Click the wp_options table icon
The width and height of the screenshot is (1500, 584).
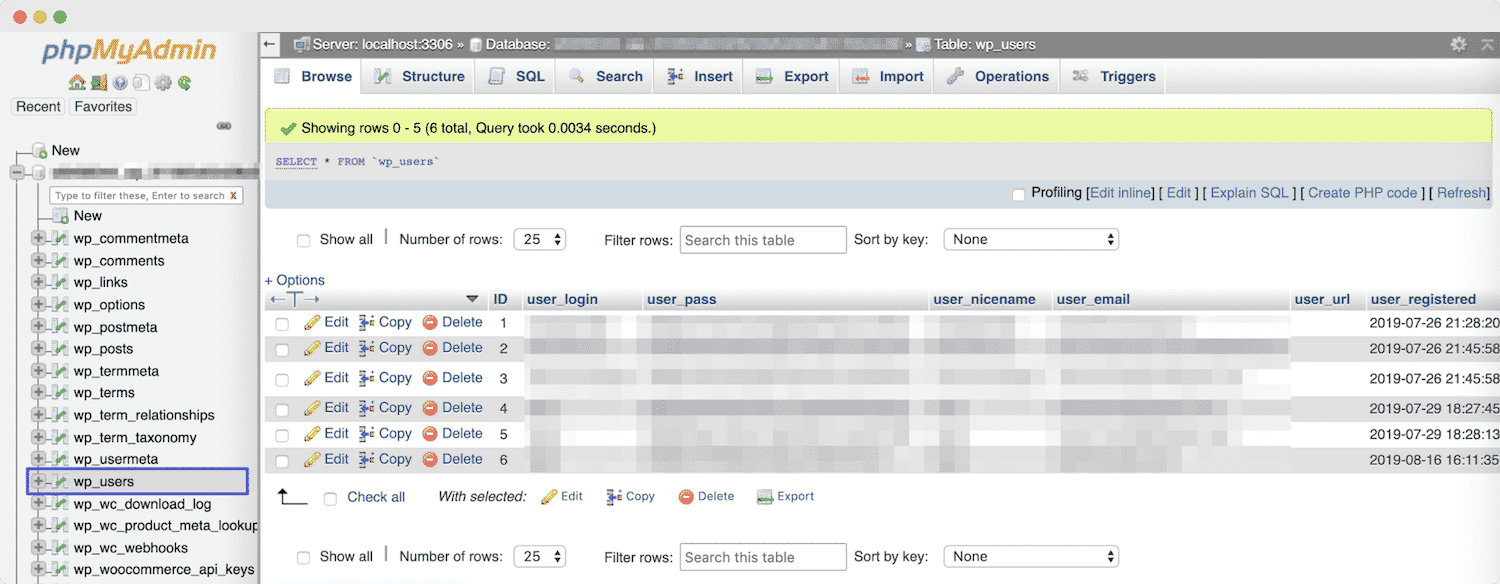(x=61, y=305)
